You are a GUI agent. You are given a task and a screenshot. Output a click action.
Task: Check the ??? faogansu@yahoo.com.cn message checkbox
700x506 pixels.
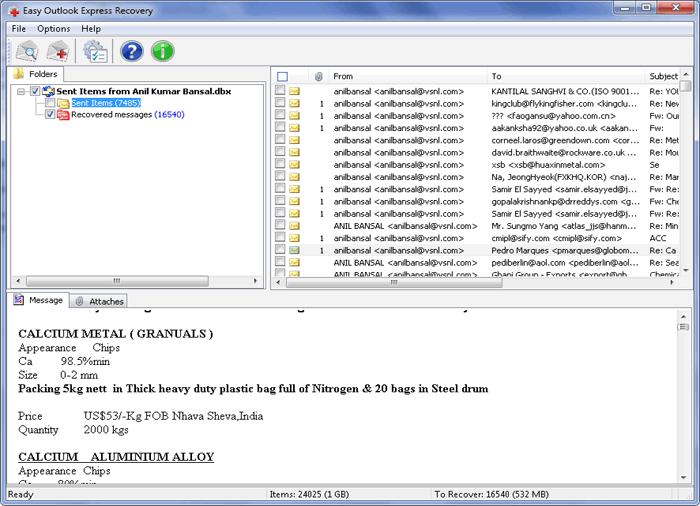(x=280, y=115)
